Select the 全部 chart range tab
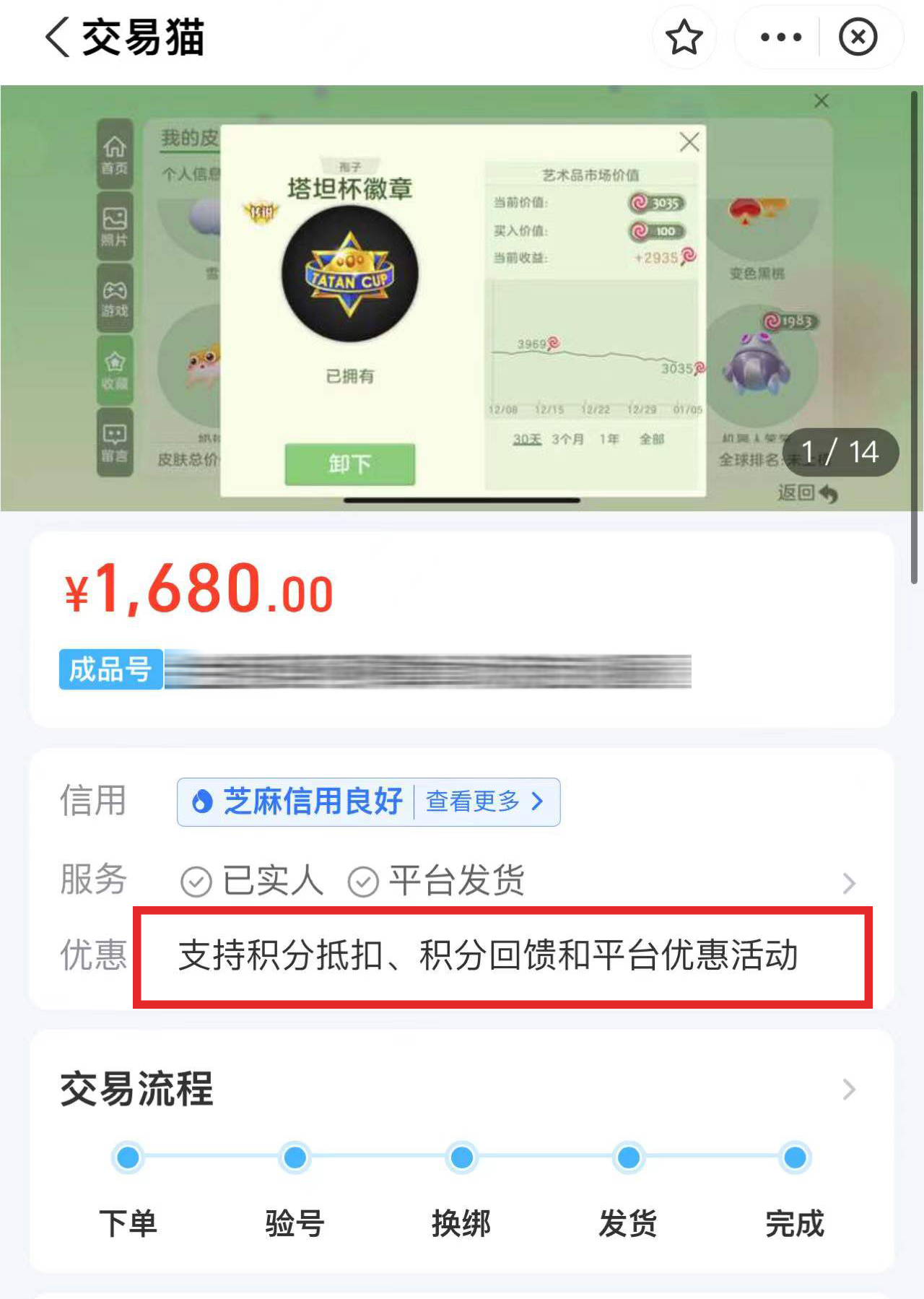This screenshot has height=1299, width=924. click(652, 439)
